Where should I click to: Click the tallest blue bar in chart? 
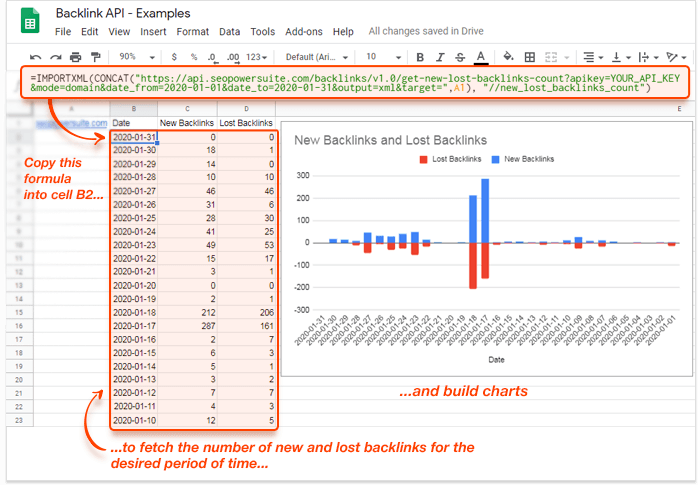click(485, 210)
